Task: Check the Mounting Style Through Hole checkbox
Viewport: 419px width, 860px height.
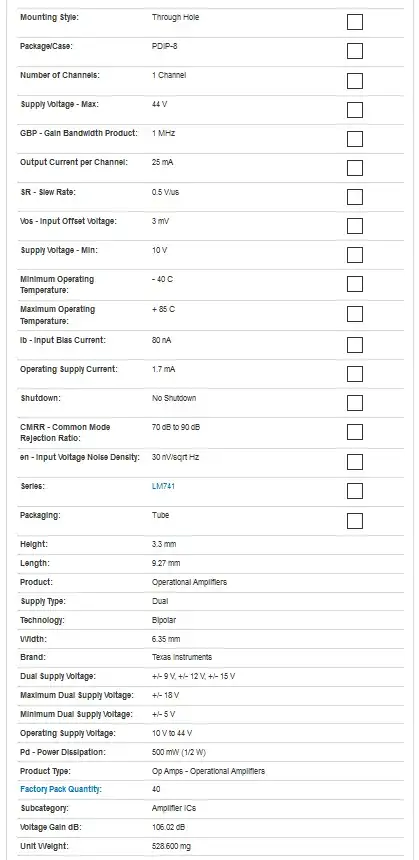Action: coord(355,22)
